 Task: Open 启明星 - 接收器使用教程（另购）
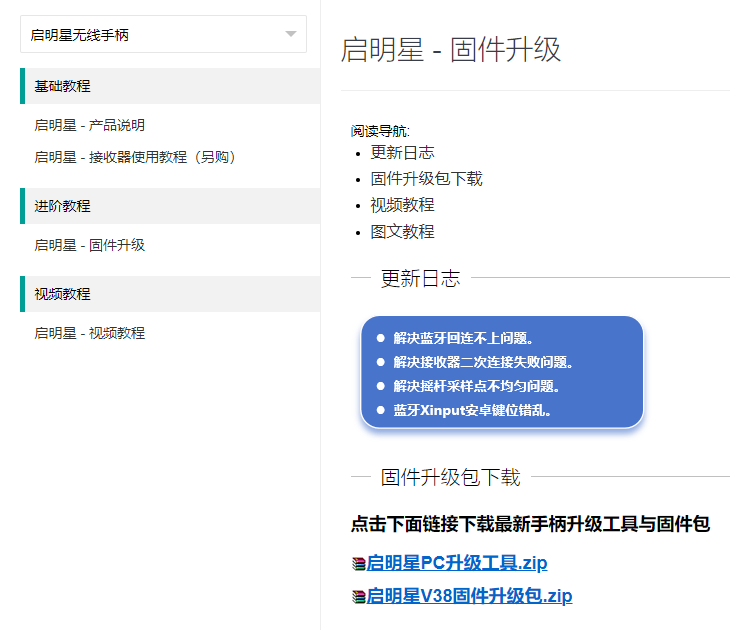tap(135, 157)
